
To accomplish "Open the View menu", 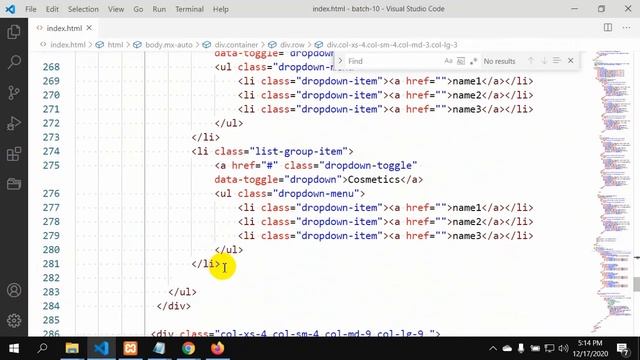I will coord(116,9).
